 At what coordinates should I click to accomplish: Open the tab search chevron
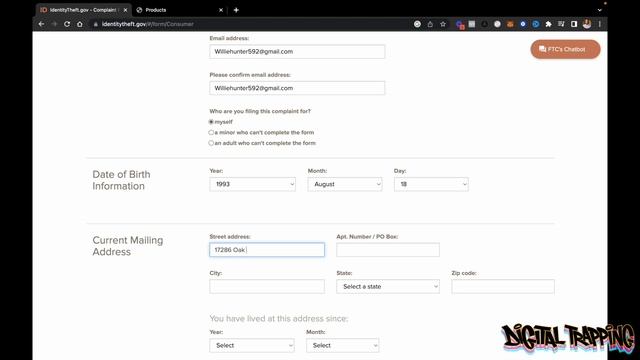pyautogui.click(x=600, y=10)
